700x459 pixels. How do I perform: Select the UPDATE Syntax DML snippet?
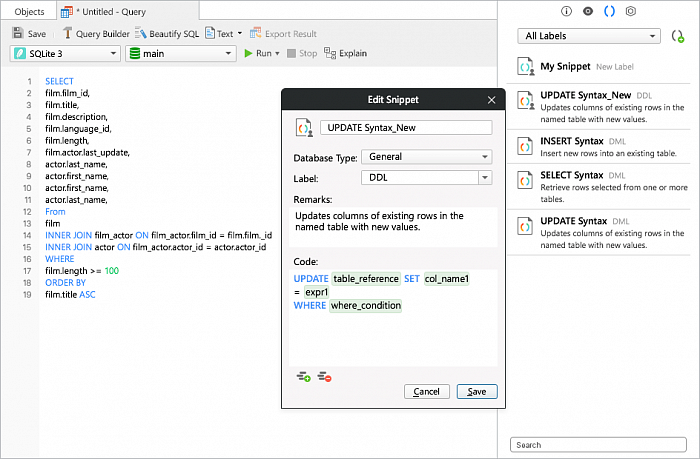[599, 233]
